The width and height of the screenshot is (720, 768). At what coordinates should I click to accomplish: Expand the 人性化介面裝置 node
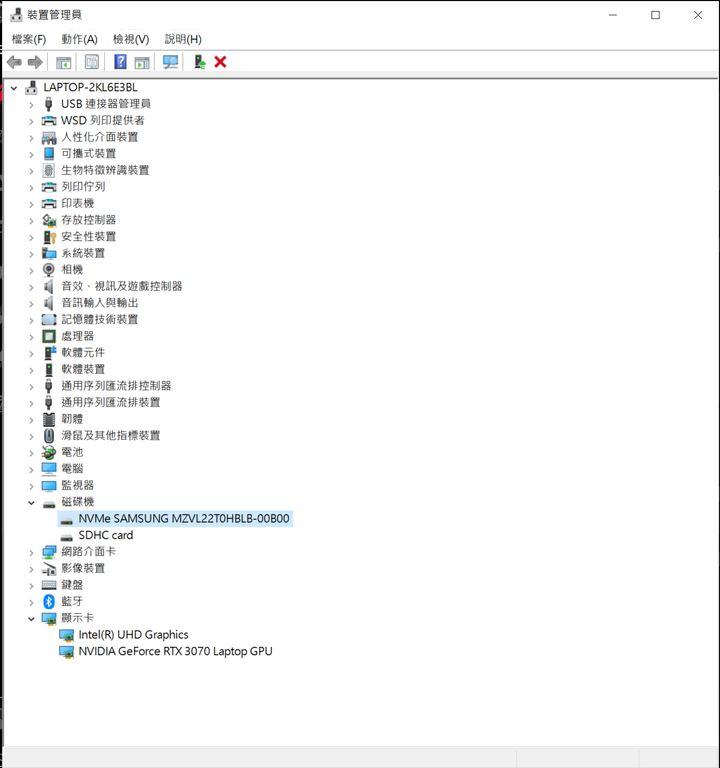pyautogui.click(x=31, y=138)
